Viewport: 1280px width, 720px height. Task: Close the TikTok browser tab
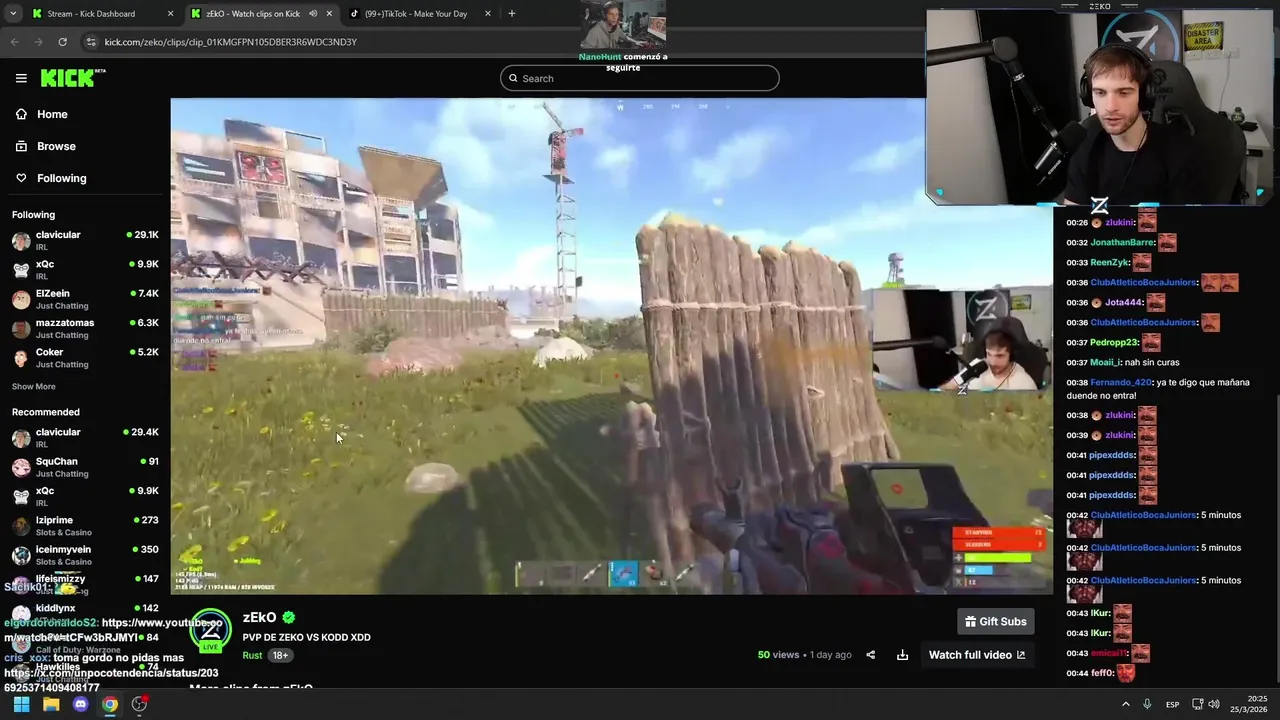[x=488, y=14]
